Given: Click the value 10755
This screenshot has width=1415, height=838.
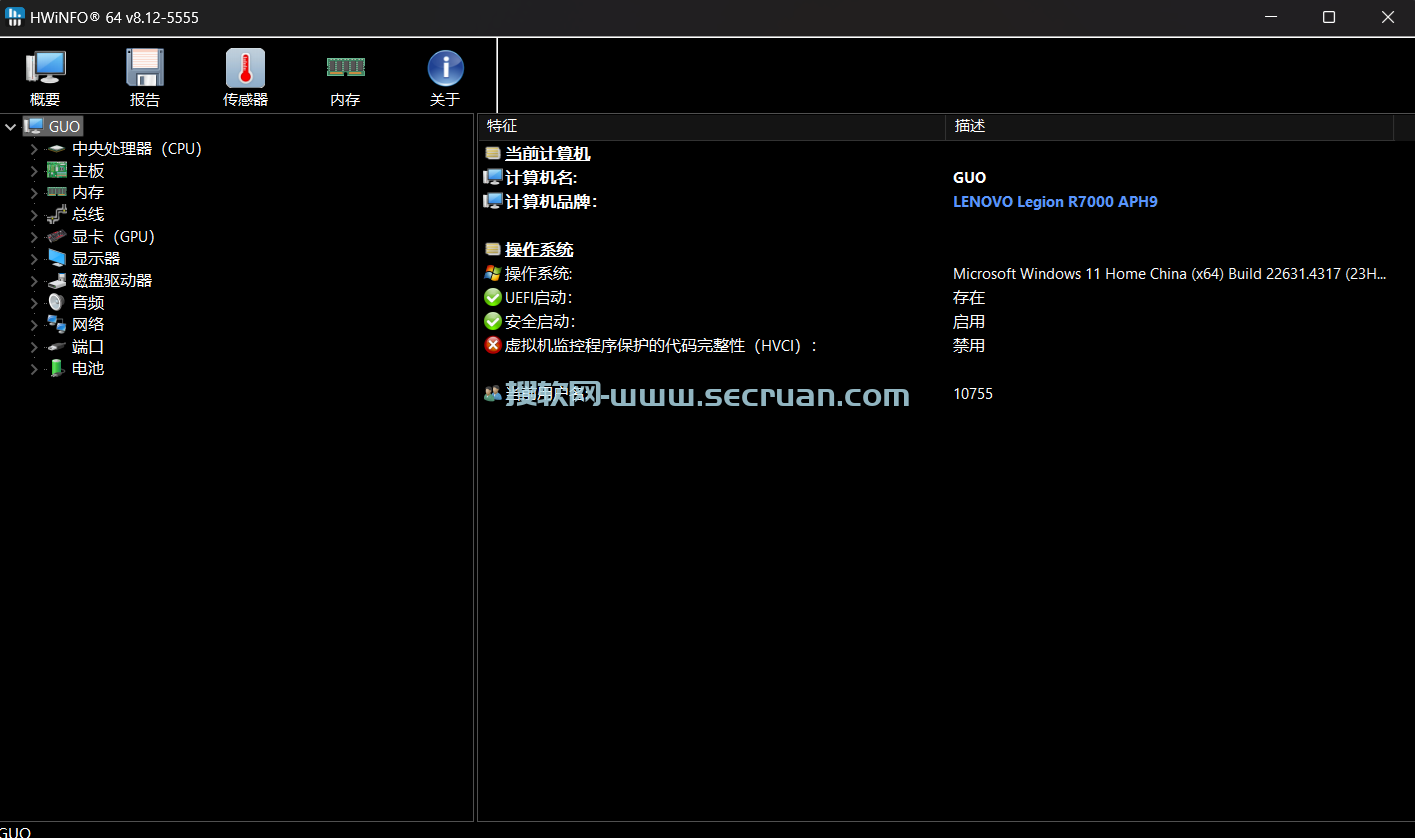Looking at the screenshot, I should tap(973, 394).
